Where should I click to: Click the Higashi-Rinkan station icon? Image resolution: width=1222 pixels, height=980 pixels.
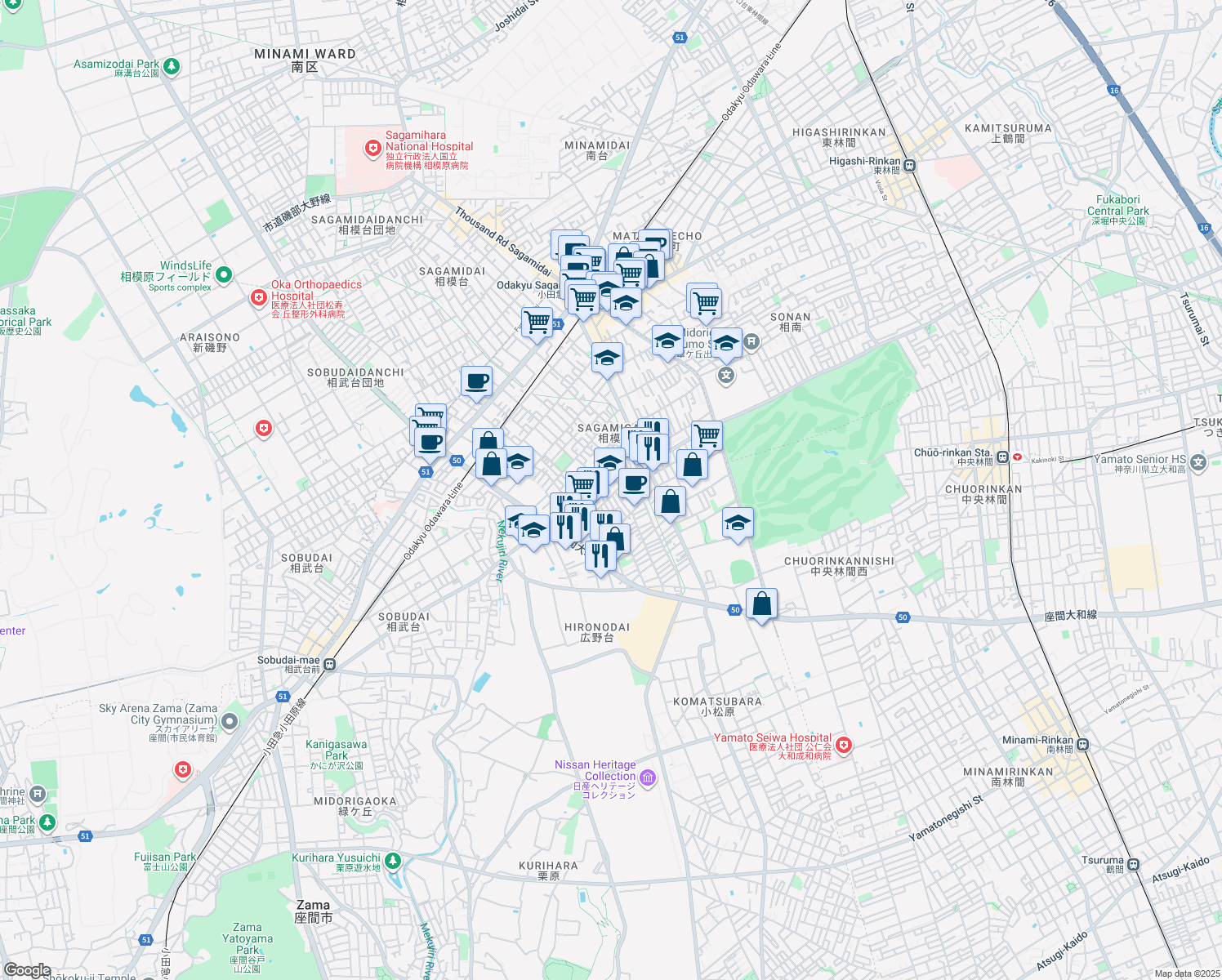tap(909, 166)
